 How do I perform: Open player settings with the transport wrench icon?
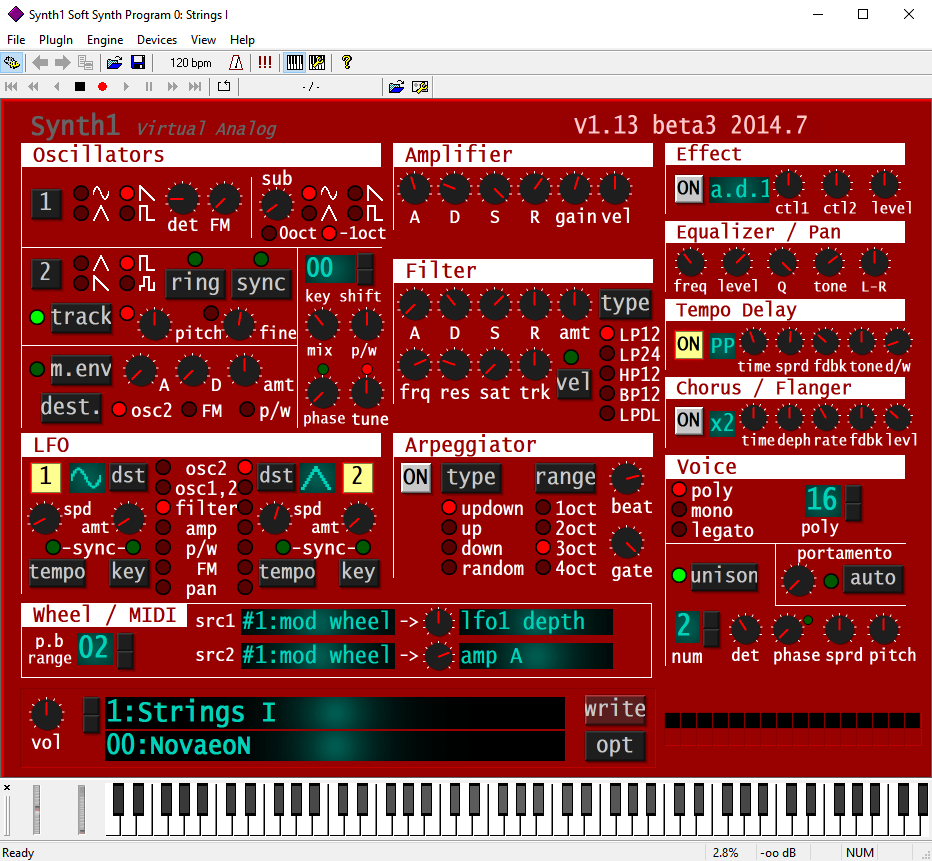[x=420, y=87]
